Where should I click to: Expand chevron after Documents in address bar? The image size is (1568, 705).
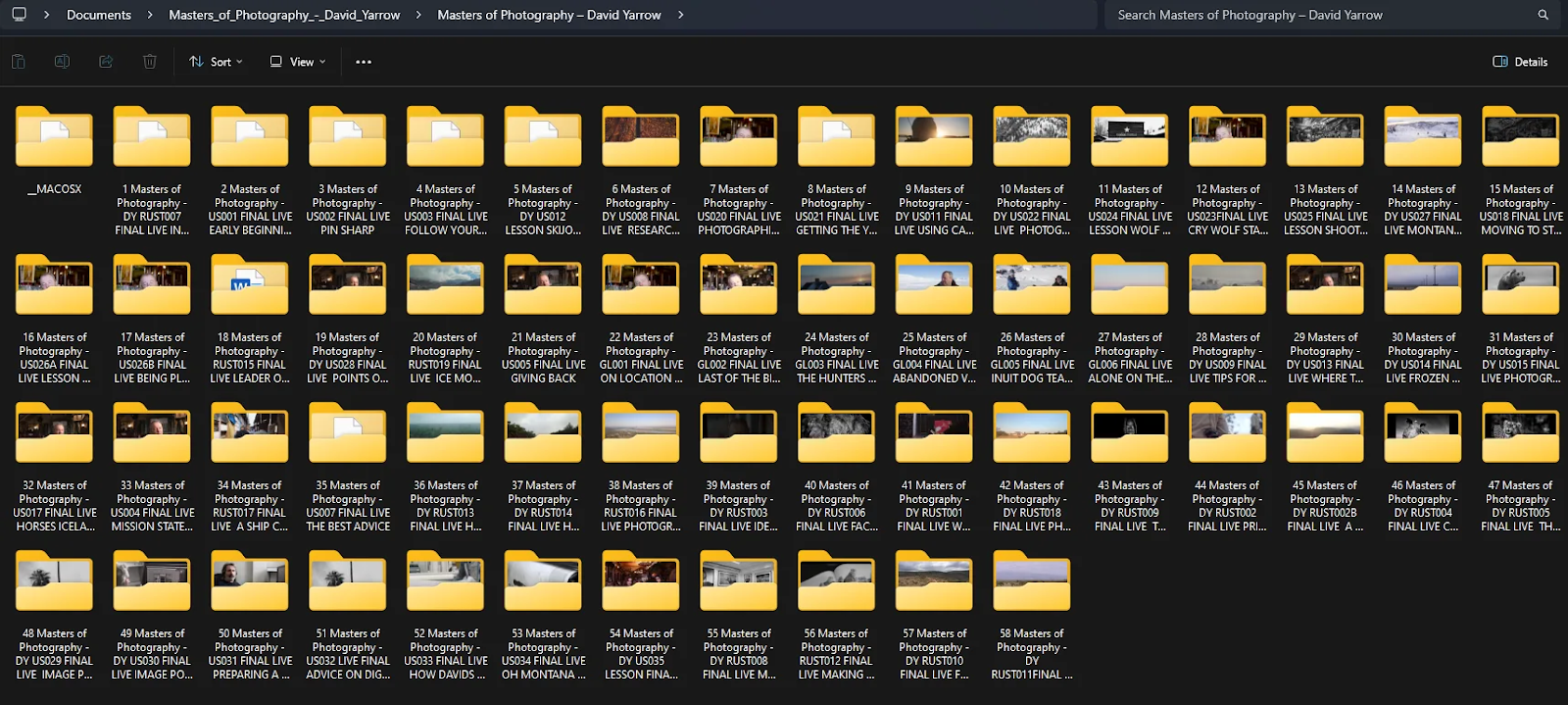[150, 15]
